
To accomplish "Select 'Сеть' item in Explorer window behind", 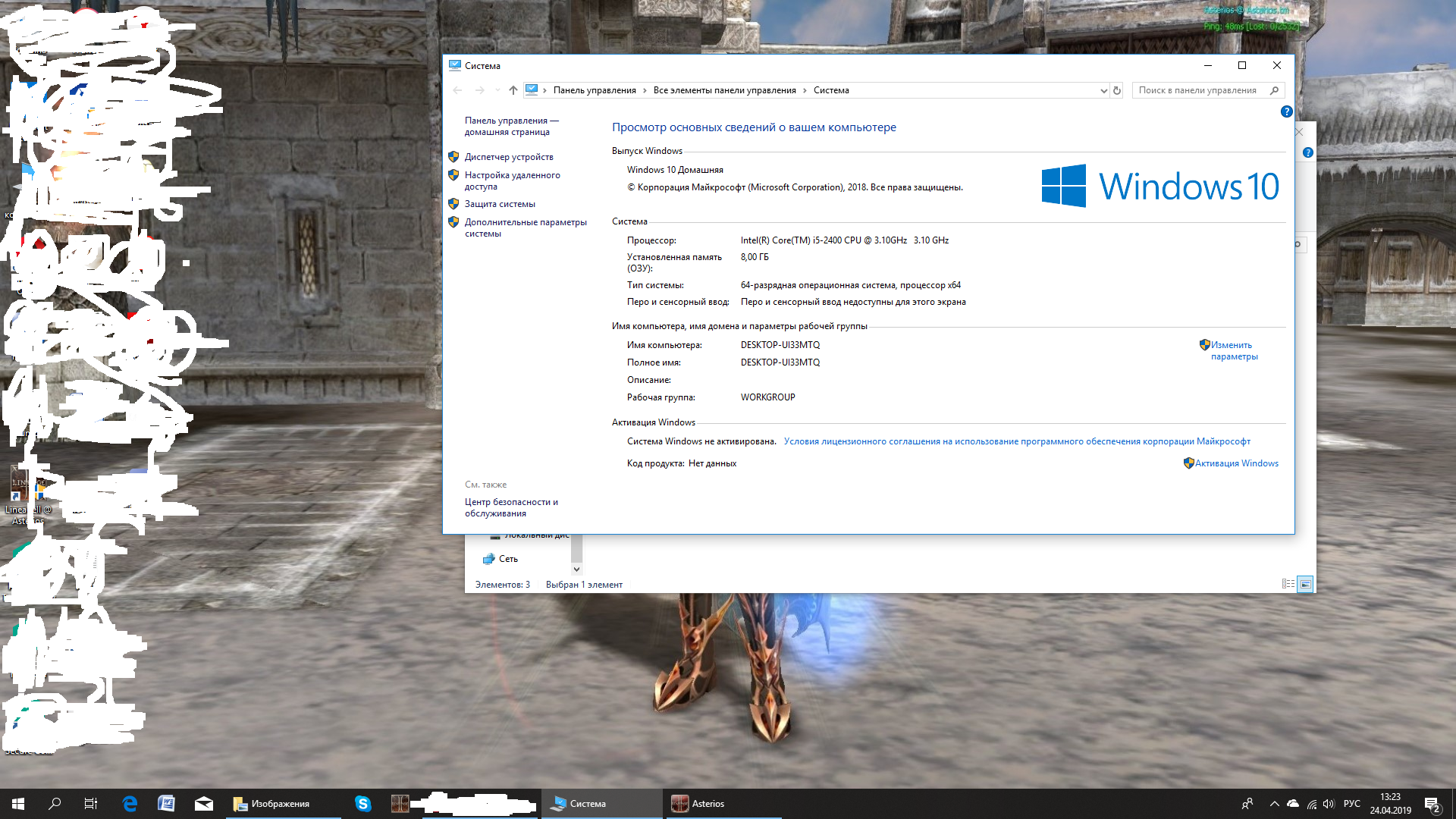I will tap(508, 559).
